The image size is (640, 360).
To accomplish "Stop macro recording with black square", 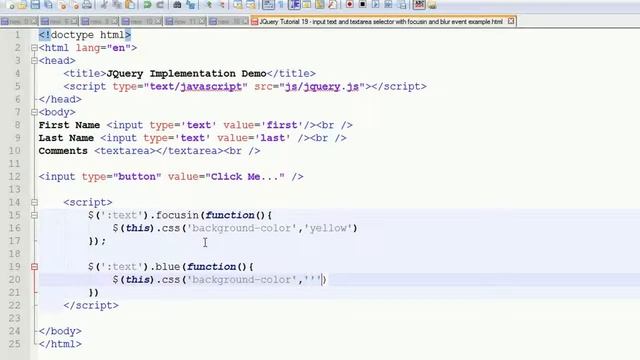I will pos(363,5).
